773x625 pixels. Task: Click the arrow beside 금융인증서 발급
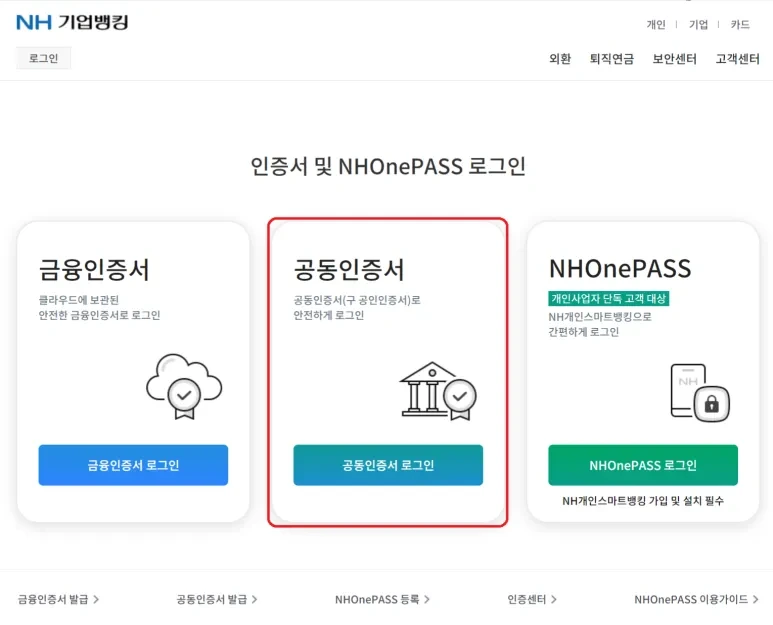pyautogui.click(x=96, y=599)
